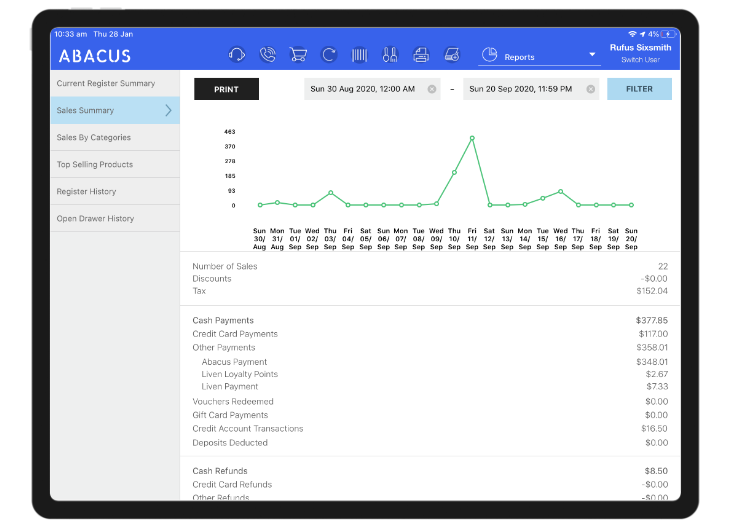Image resolution: width=732 pixels, height=529 pixels.
Task: Open the phone orders icon
Action: click(267, 56)
